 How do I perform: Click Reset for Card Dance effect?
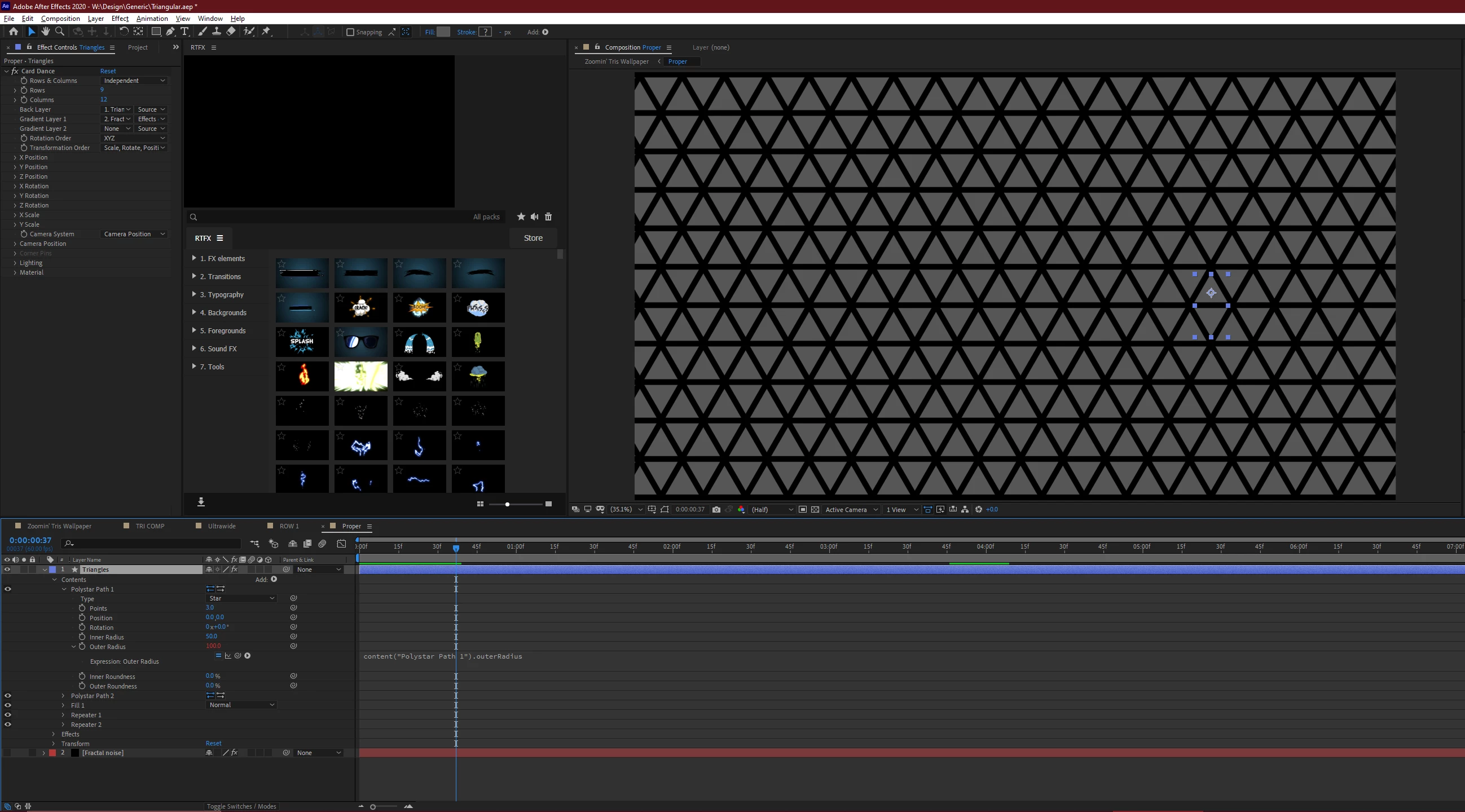click(x=108, y=71)
